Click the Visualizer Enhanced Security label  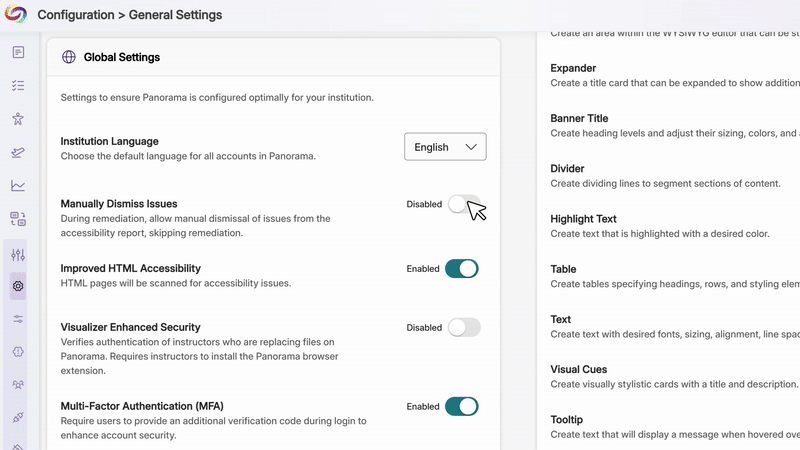tap(131, 327)
